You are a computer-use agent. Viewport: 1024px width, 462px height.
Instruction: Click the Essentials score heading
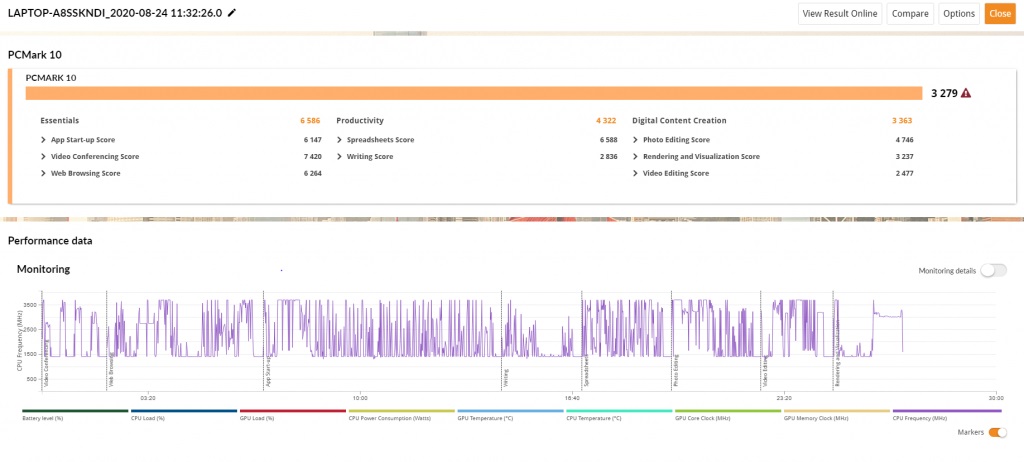click(x=60, y=121)
